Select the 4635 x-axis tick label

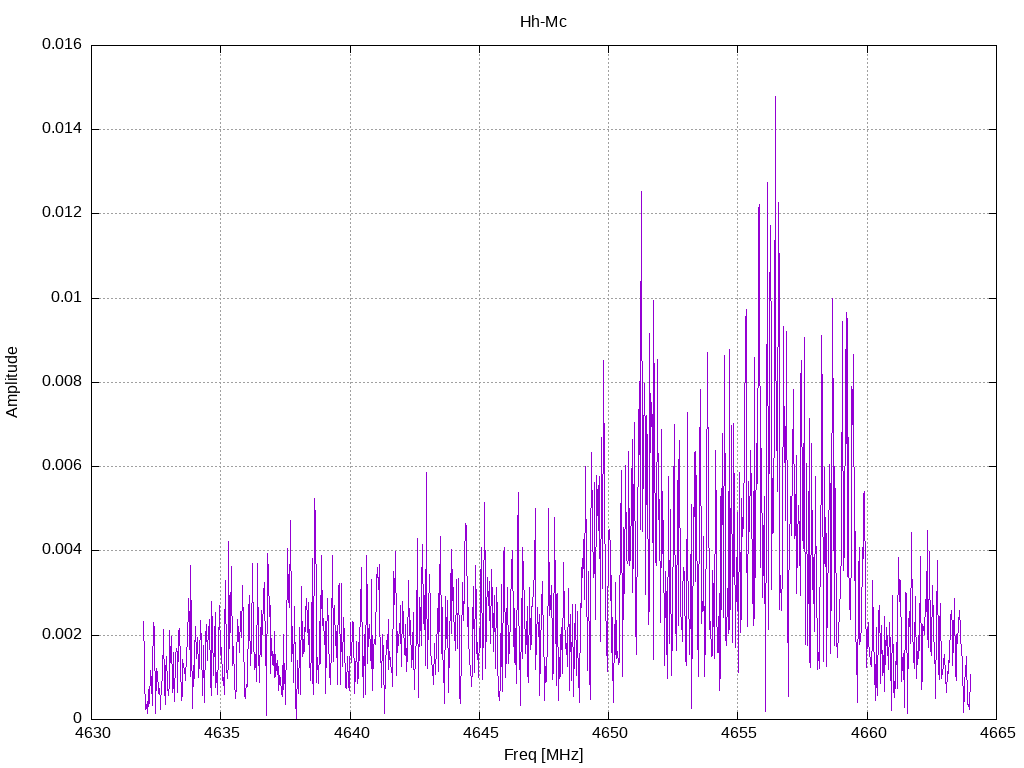click(x=221, y=731)
